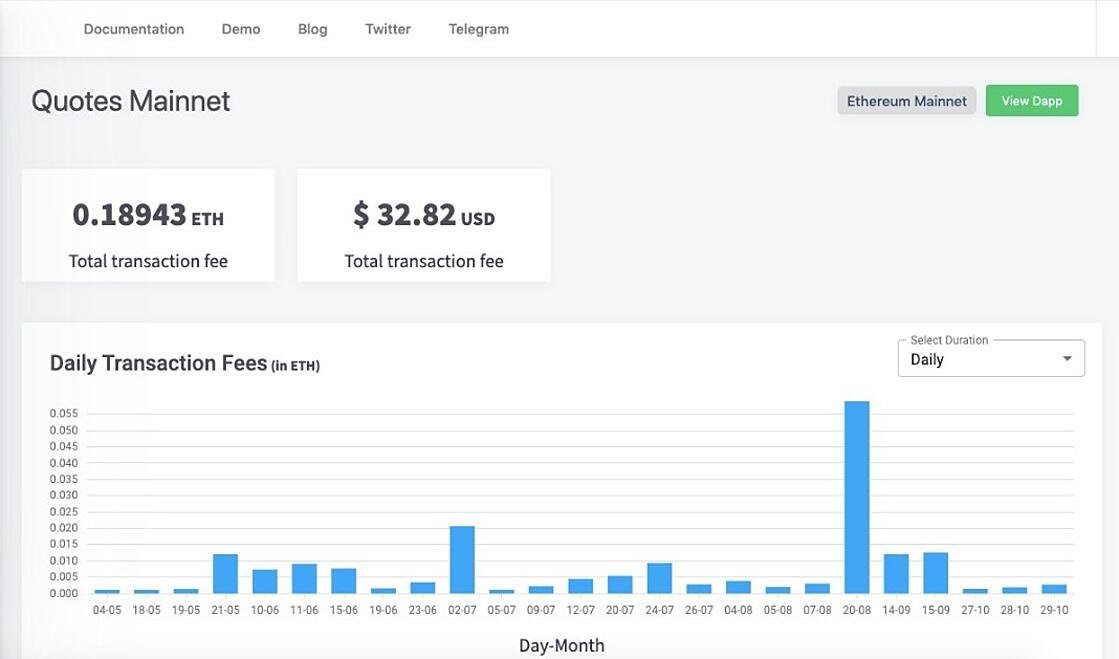1119x659 pixels.
Task: Select the 15-09 bar
Action: coord(935,572)
